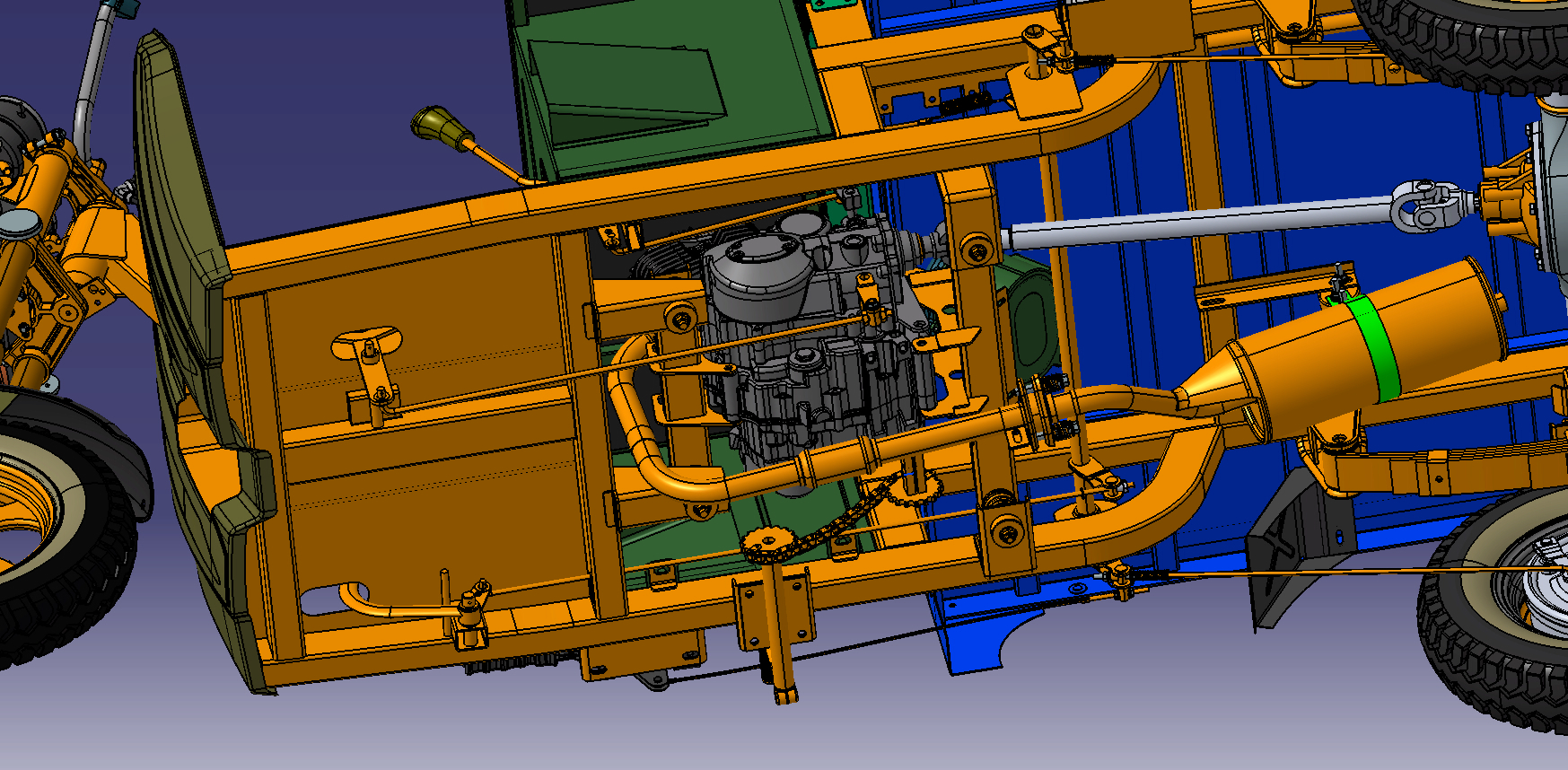Click the drive chain below the engine
Image resolution: width=1568 pixels, height=770 pixels.
pyautogui.click(x=844, y=521)
